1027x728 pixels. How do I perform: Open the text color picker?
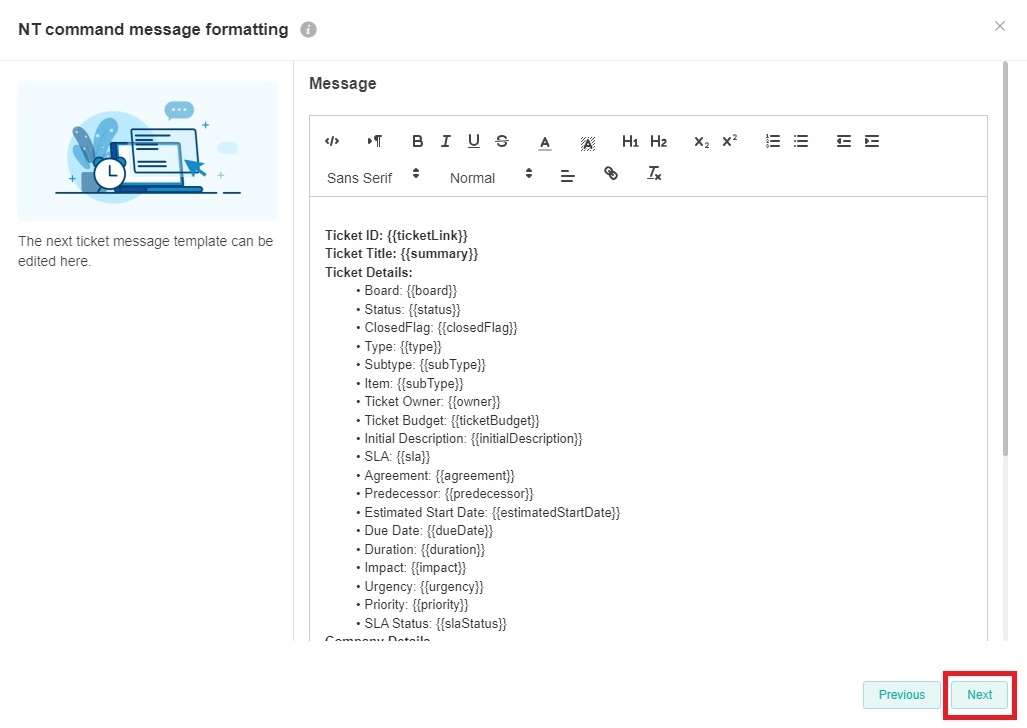coord(545,142)
